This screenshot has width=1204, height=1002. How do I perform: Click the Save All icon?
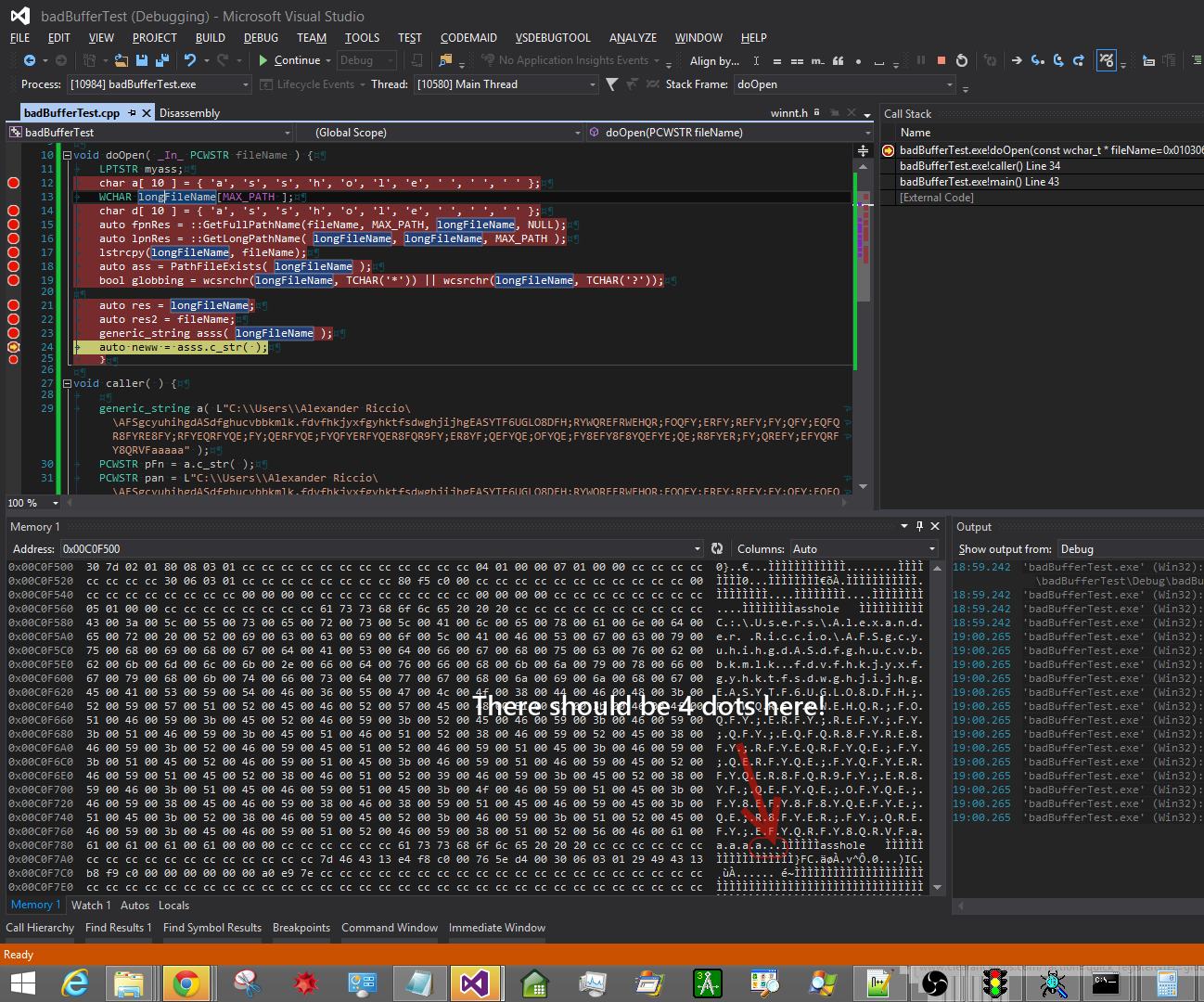click(161, 60)
